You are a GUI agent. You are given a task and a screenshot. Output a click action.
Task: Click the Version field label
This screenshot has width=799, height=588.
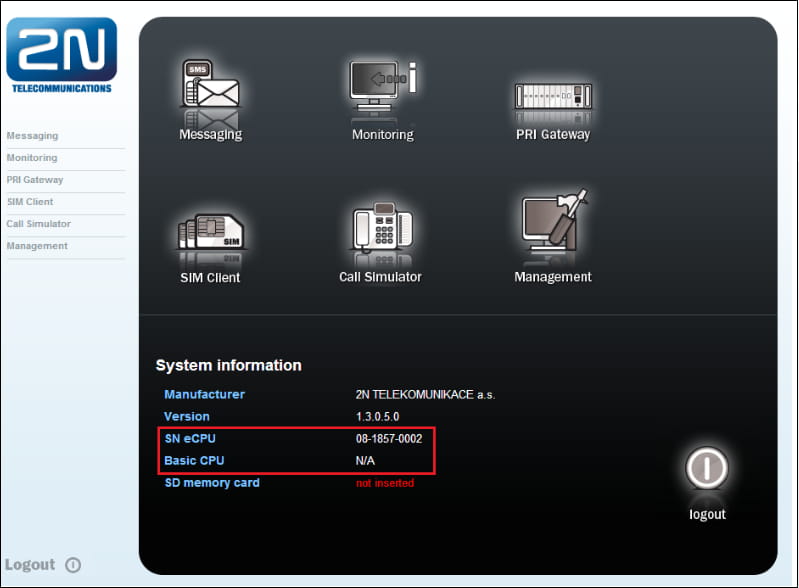(187, 416)
